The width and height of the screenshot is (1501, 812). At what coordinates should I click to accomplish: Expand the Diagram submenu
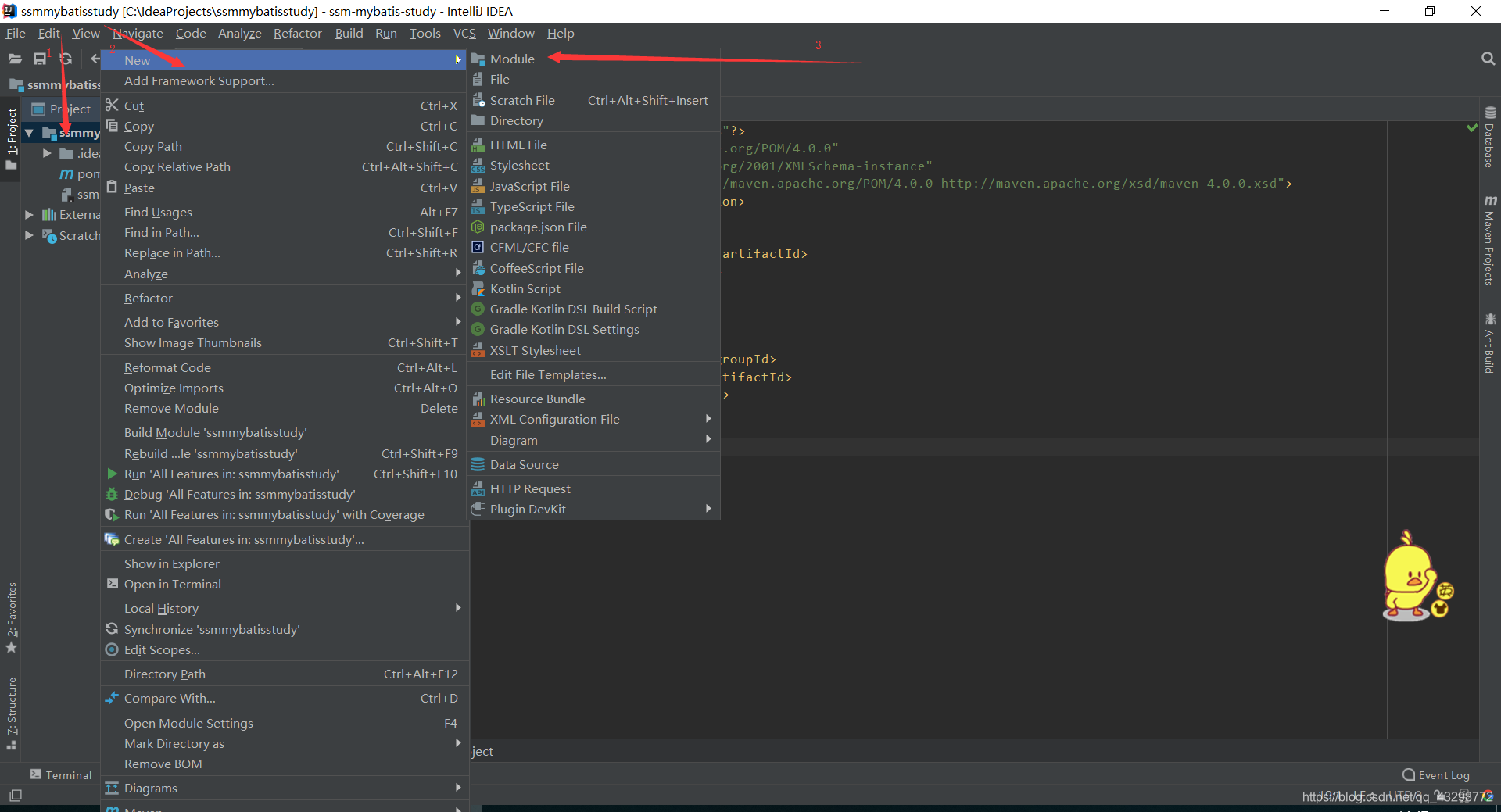tap(593, 441)
